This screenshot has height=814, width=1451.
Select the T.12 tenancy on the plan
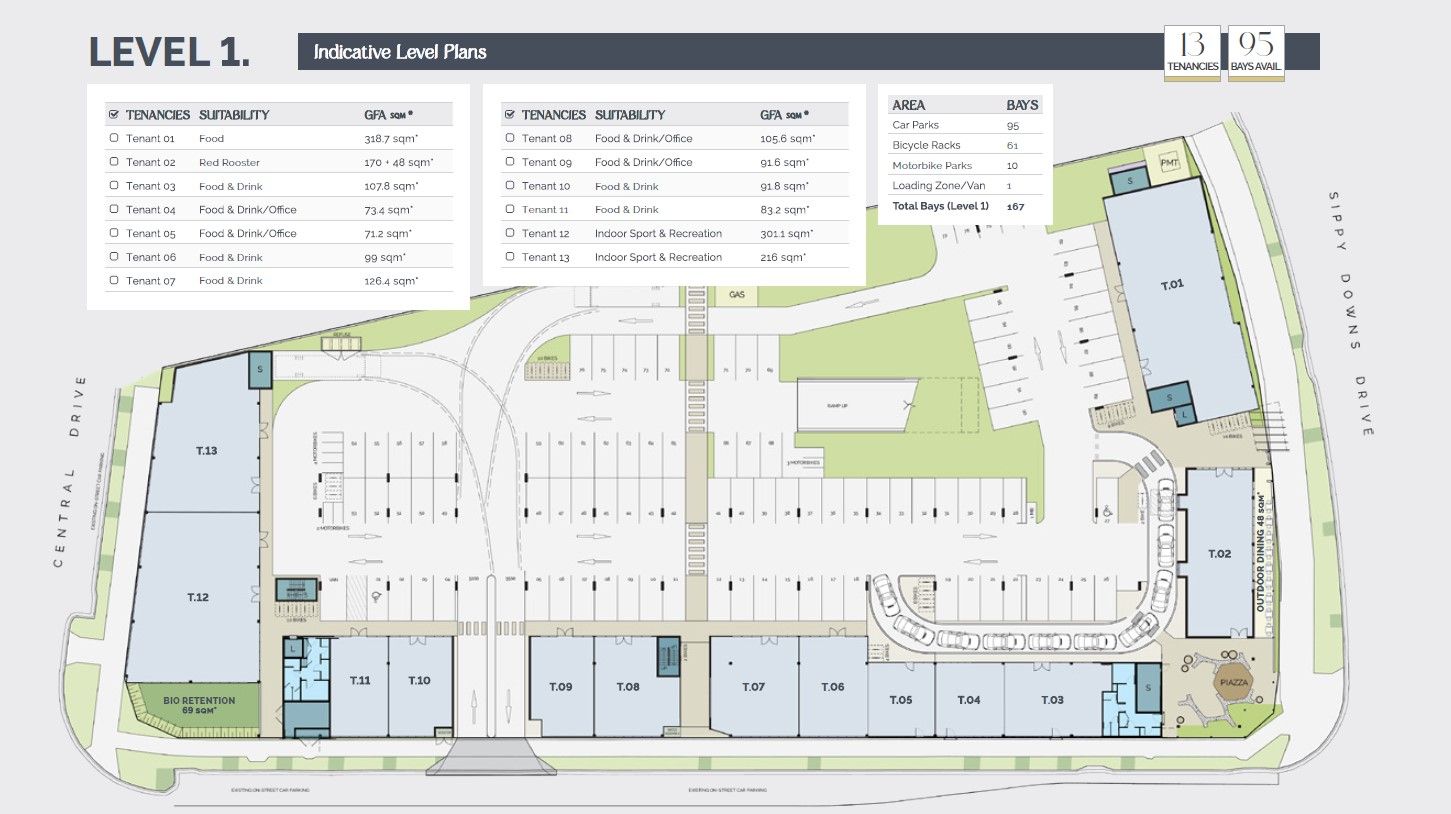point(197,597)
